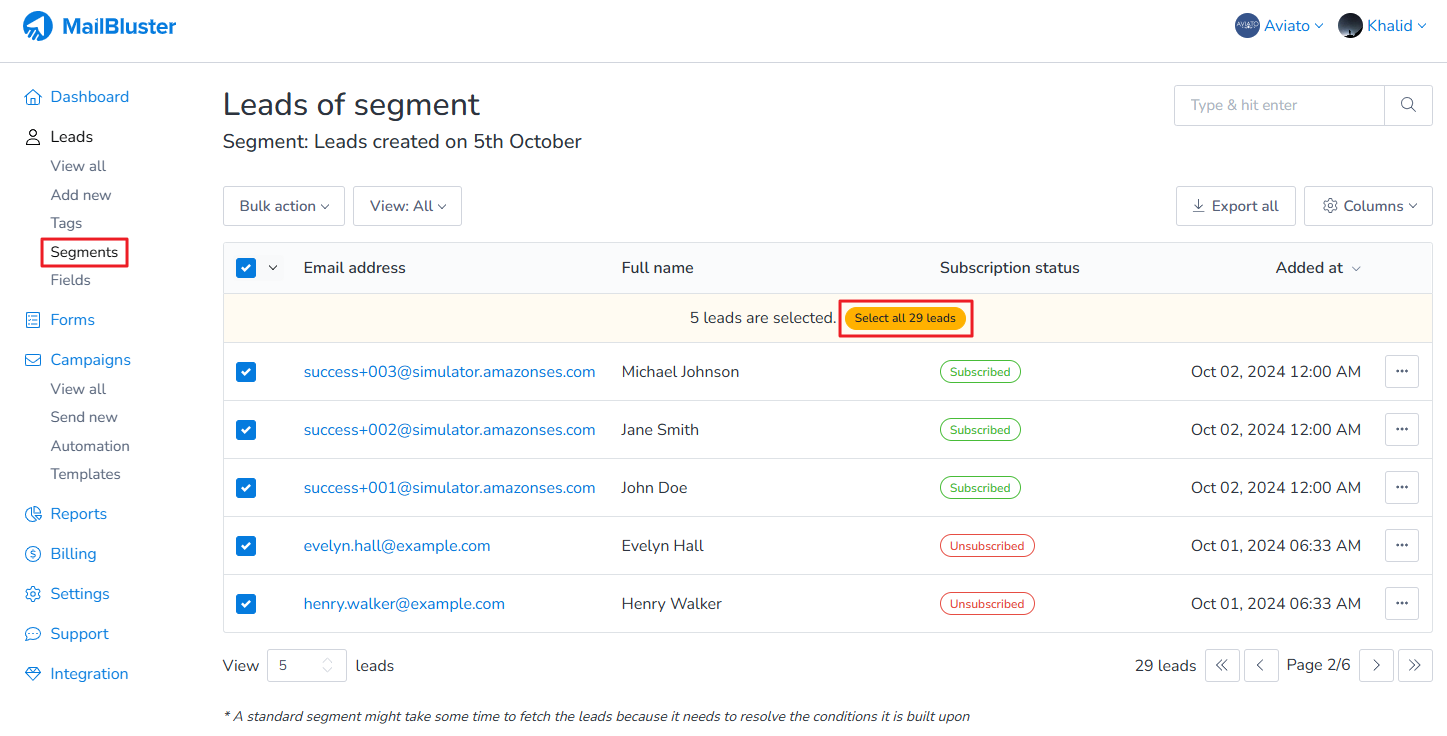Uncheck the Jane Smith row checkbox

246,430
